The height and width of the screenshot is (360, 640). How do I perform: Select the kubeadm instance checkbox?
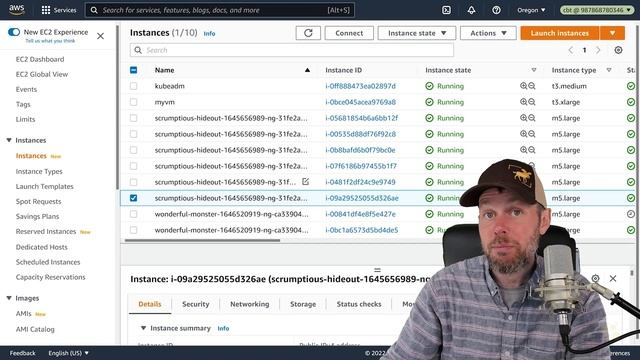click(x=133, y=86)
